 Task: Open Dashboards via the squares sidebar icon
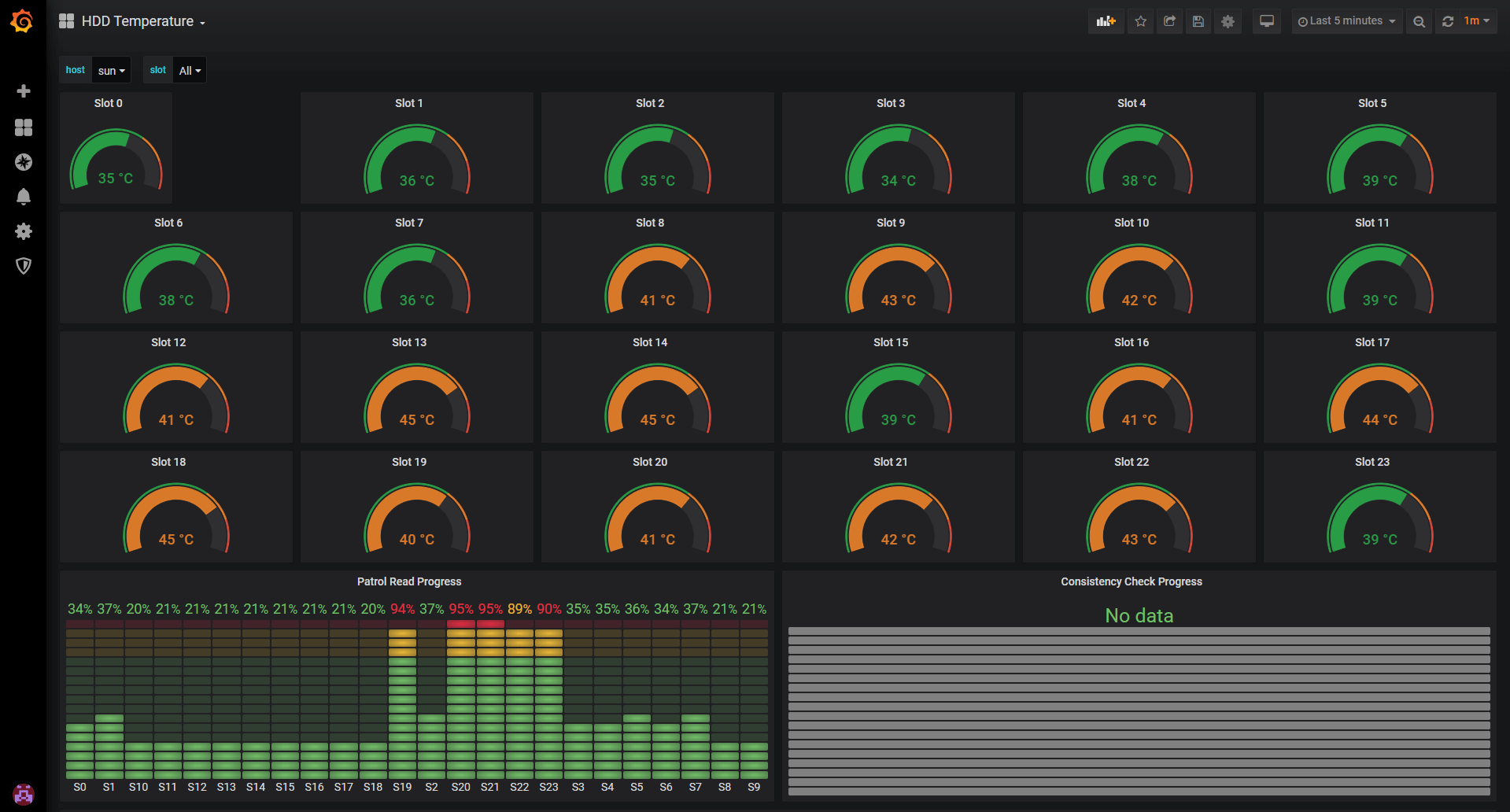coord(24,127)
